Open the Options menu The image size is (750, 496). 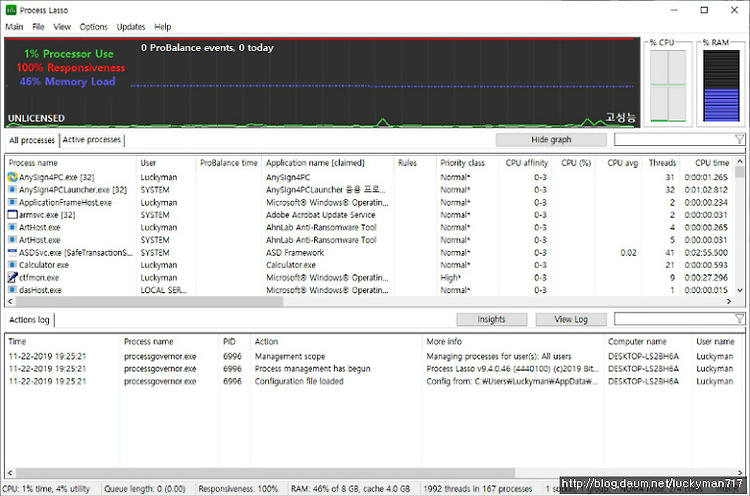(93, 27)
